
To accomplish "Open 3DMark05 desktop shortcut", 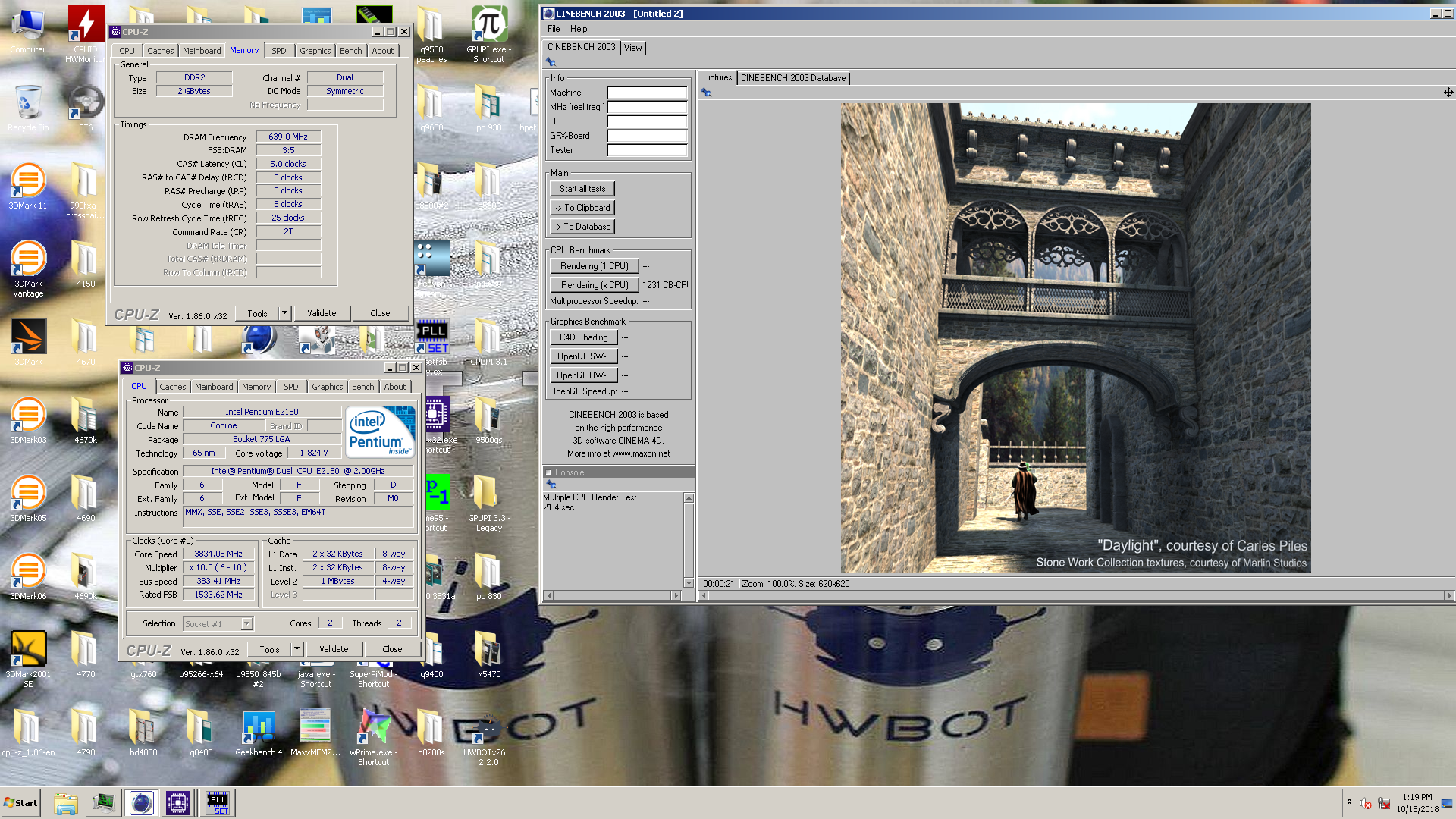I will [28, 498].
